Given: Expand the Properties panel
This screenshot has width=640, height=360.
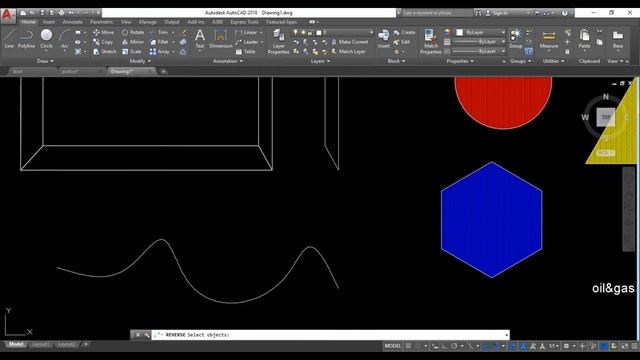Looking at the screenshot, I should click(460, 61).
